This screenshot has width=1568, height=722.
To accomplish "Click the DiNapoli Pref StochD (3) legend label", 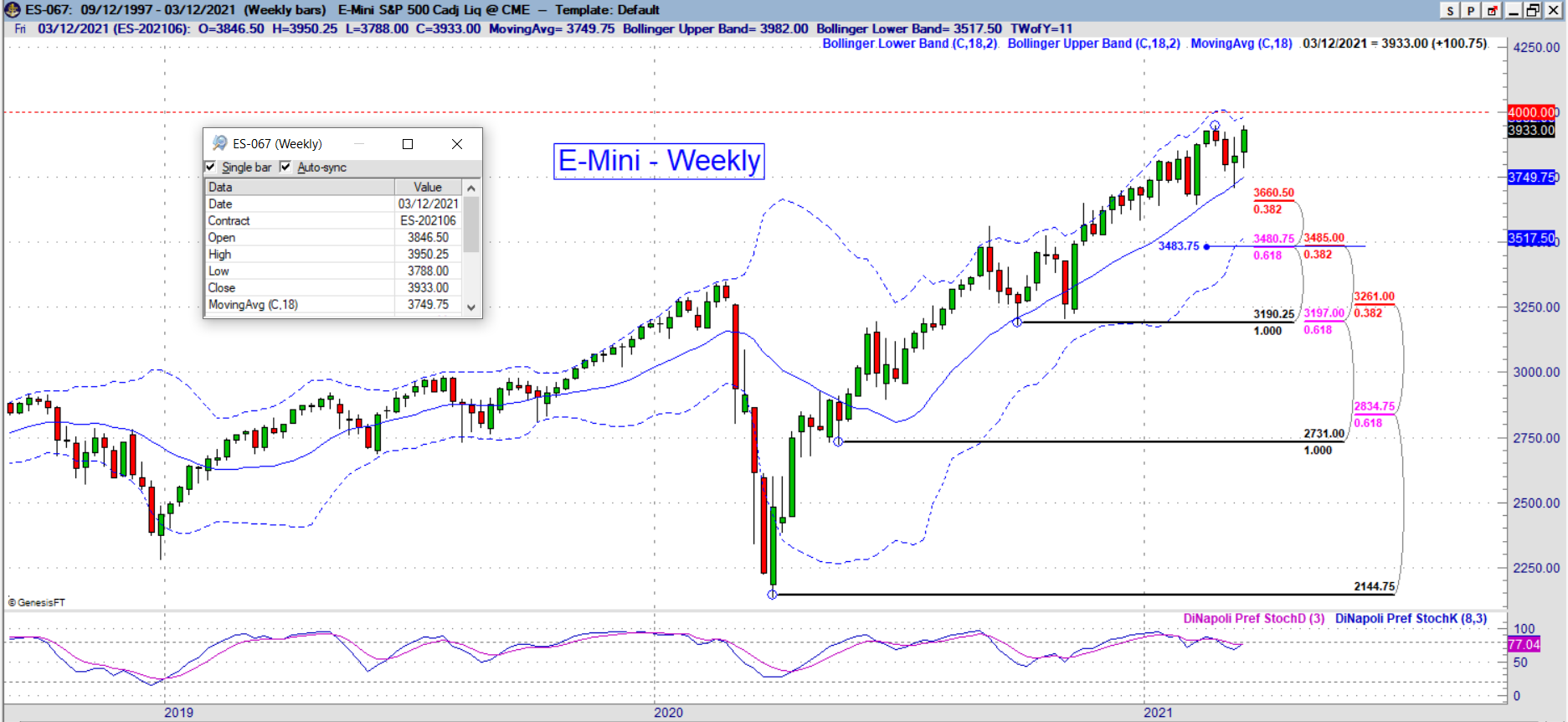I will [1254, 618].
